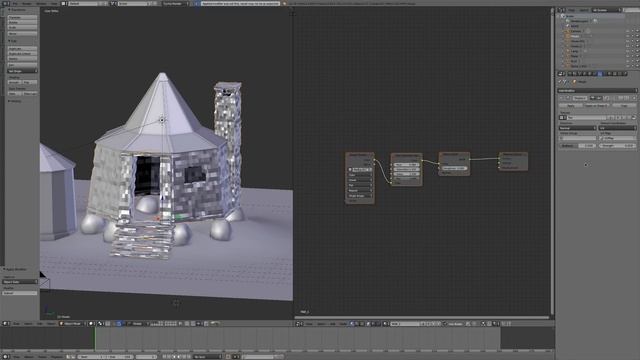This screenshot has width=640, height=360.
Task: Open the modifier Direction dropdown
Action: [578, 128]
